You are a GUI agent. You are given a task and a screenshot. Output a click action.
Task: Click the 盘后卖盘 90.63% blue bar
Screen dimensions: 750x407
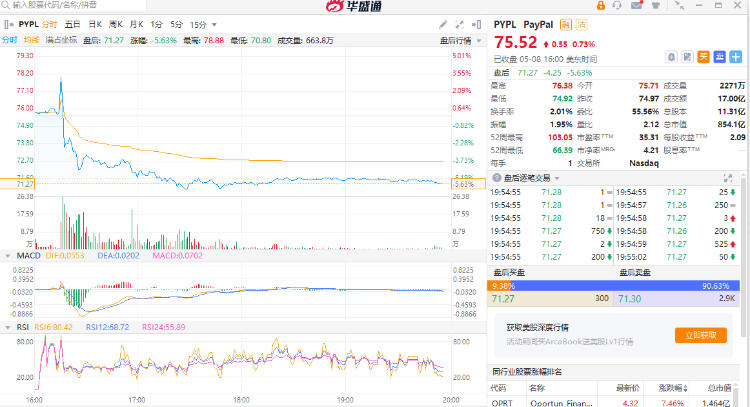(x=626, y=286)
